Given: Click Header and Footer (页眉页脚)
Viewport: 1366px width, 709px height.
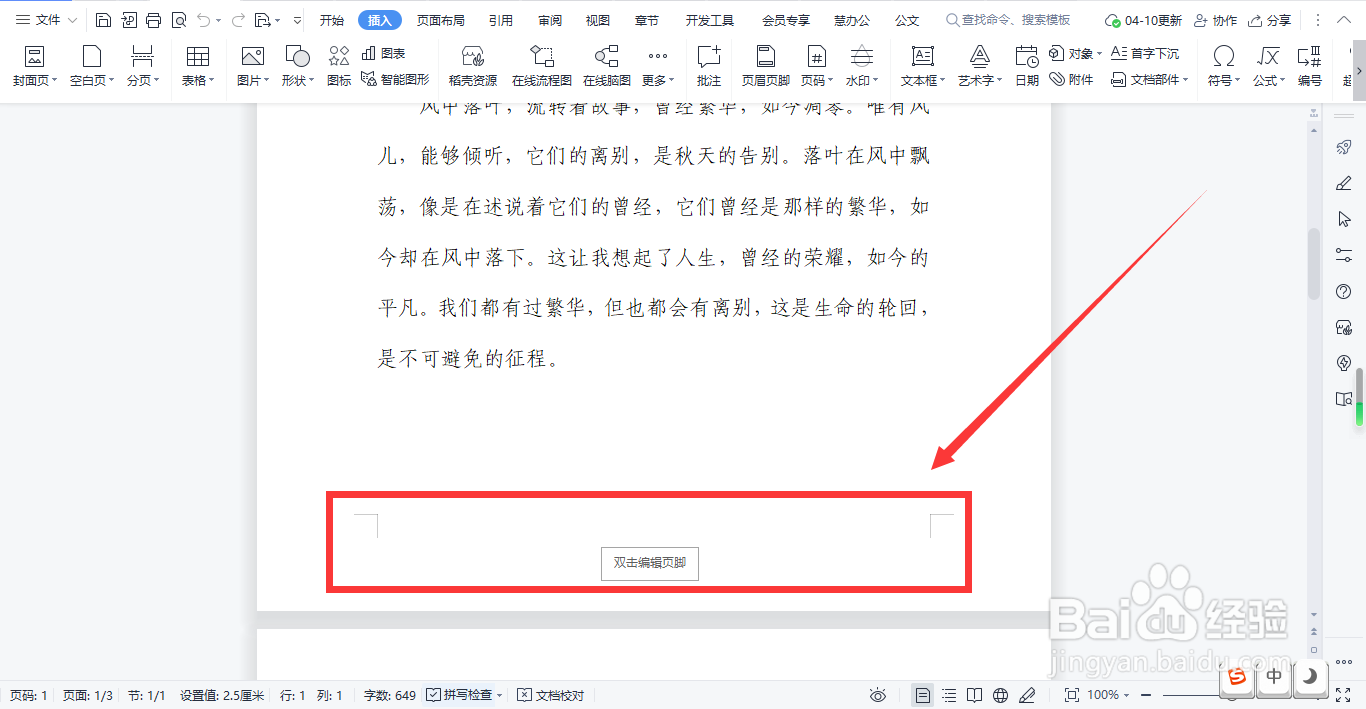Looking at the screenshot, I should [x=766, y=66].
